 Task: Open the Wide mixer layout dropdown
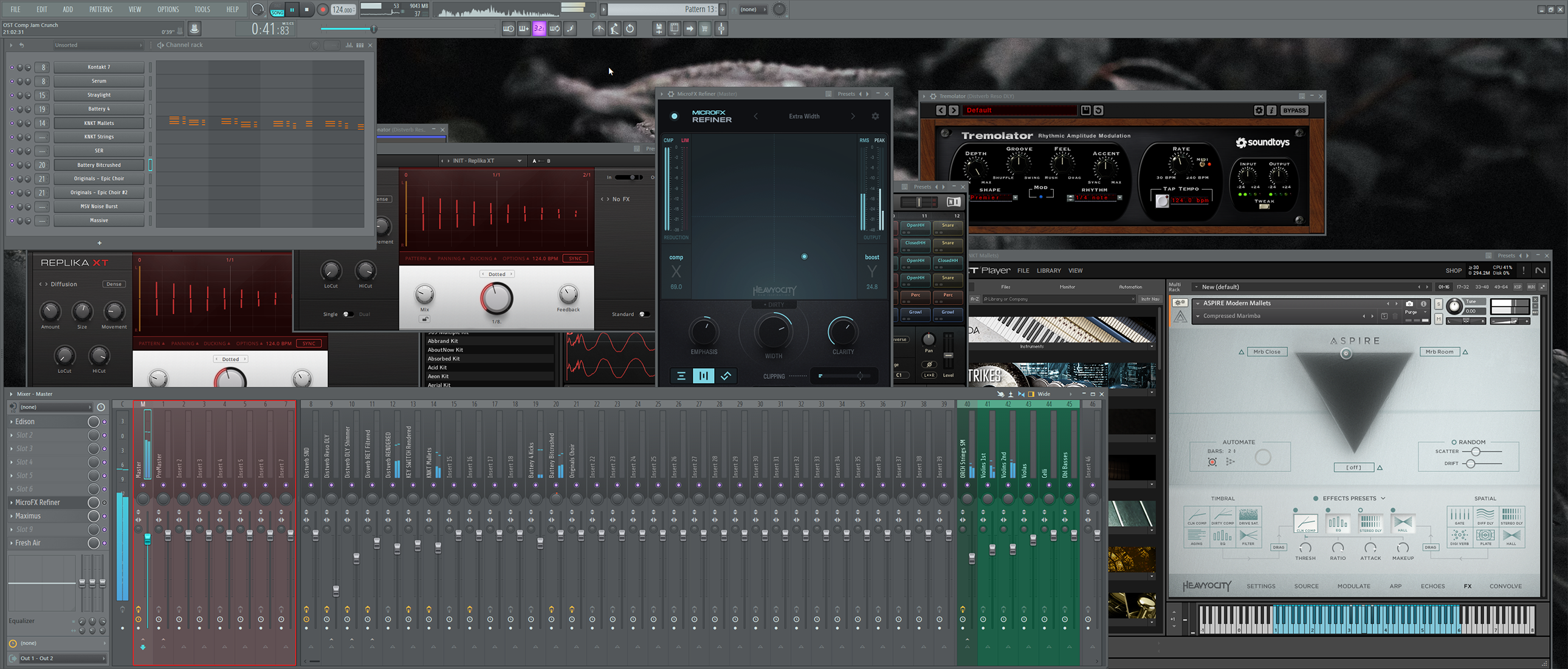pyautogui.click(x=1054, y=394)
